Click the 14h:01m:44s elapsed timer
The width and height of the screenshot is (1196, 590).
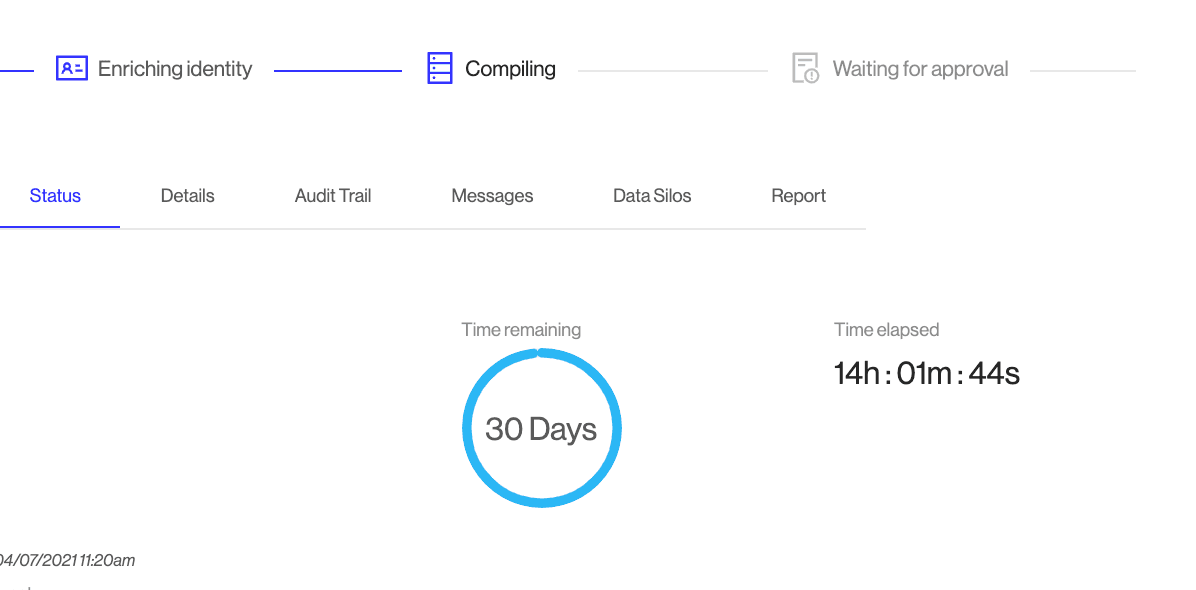point(927,374)
